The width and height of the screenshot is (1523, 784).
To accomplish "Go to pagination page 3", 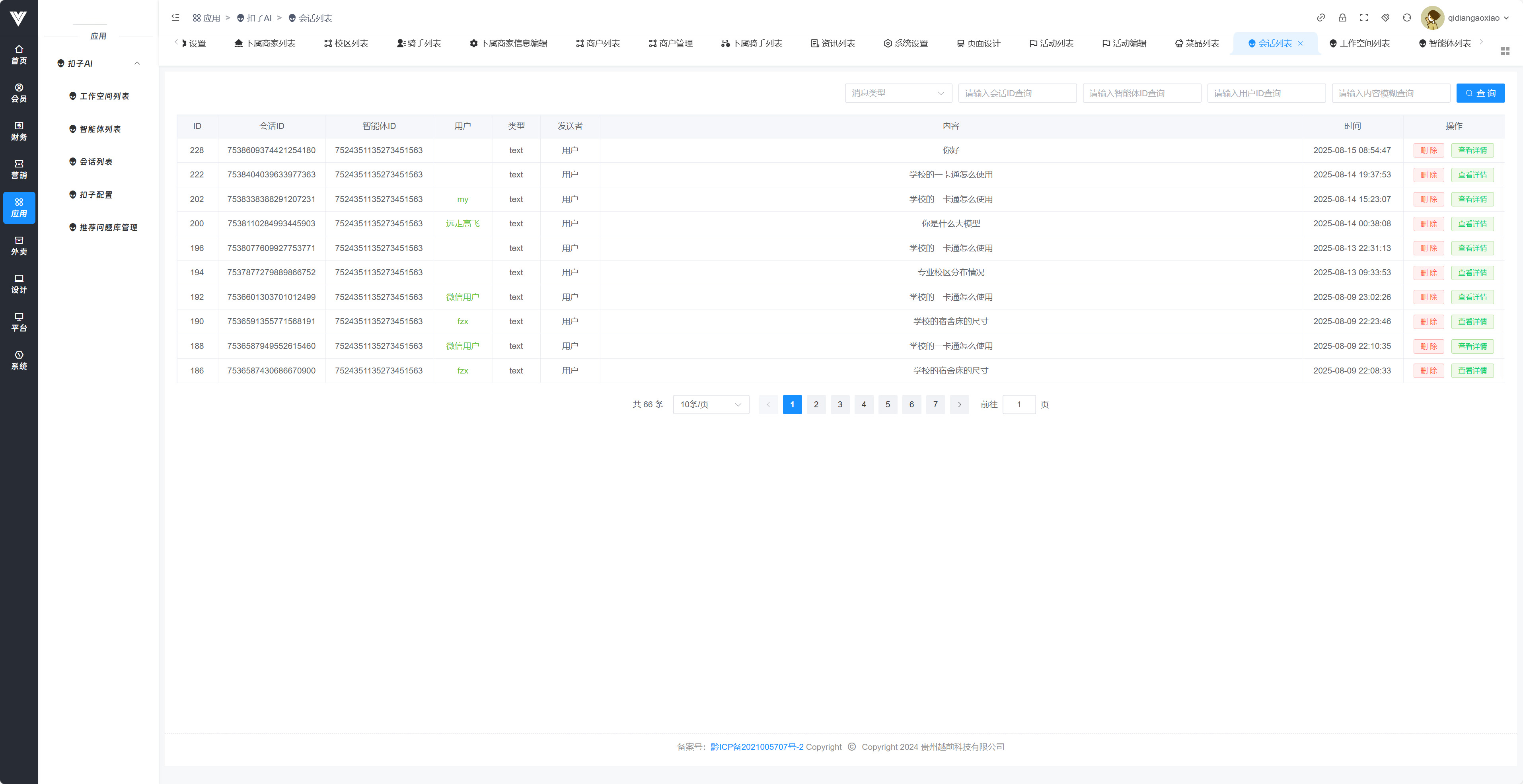I will [839, 405].
